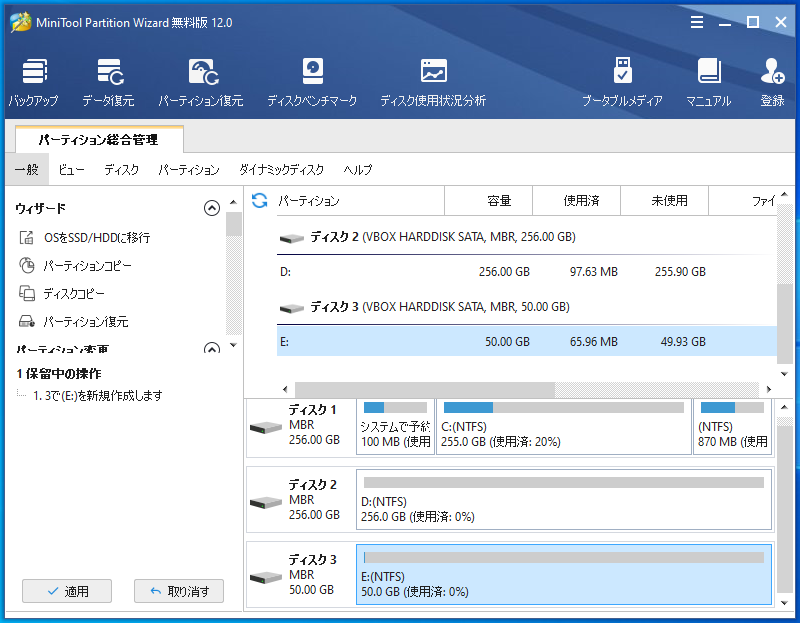Image resolution: width=800 pixels, height=623 pixels.
Task: Click the 登録 register icon
Action: (772, 83)
